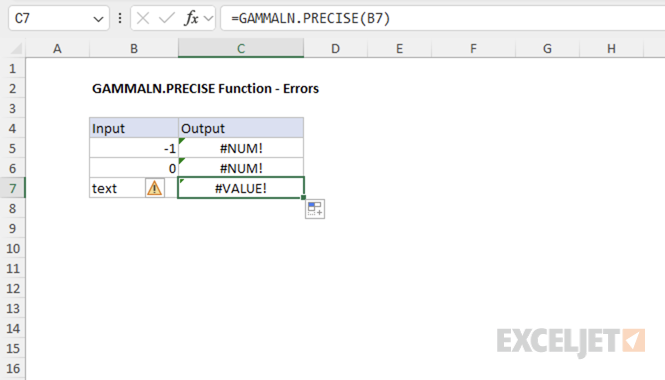Select column C header
Image resolution: width=665 pixels, height=380 pixels.
(241, 49)
